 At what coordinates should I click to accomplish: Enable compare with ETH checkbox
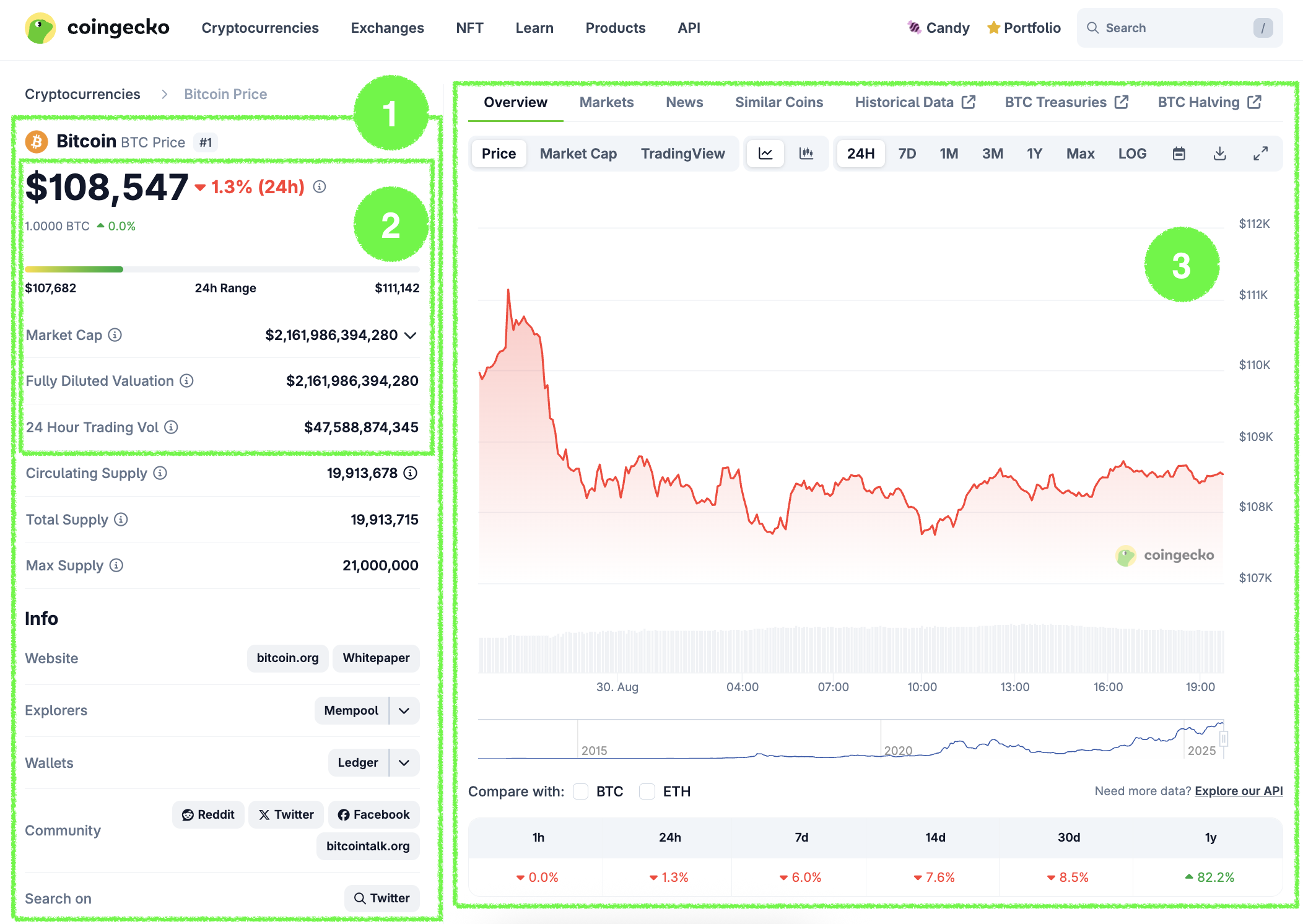[647, 791]
